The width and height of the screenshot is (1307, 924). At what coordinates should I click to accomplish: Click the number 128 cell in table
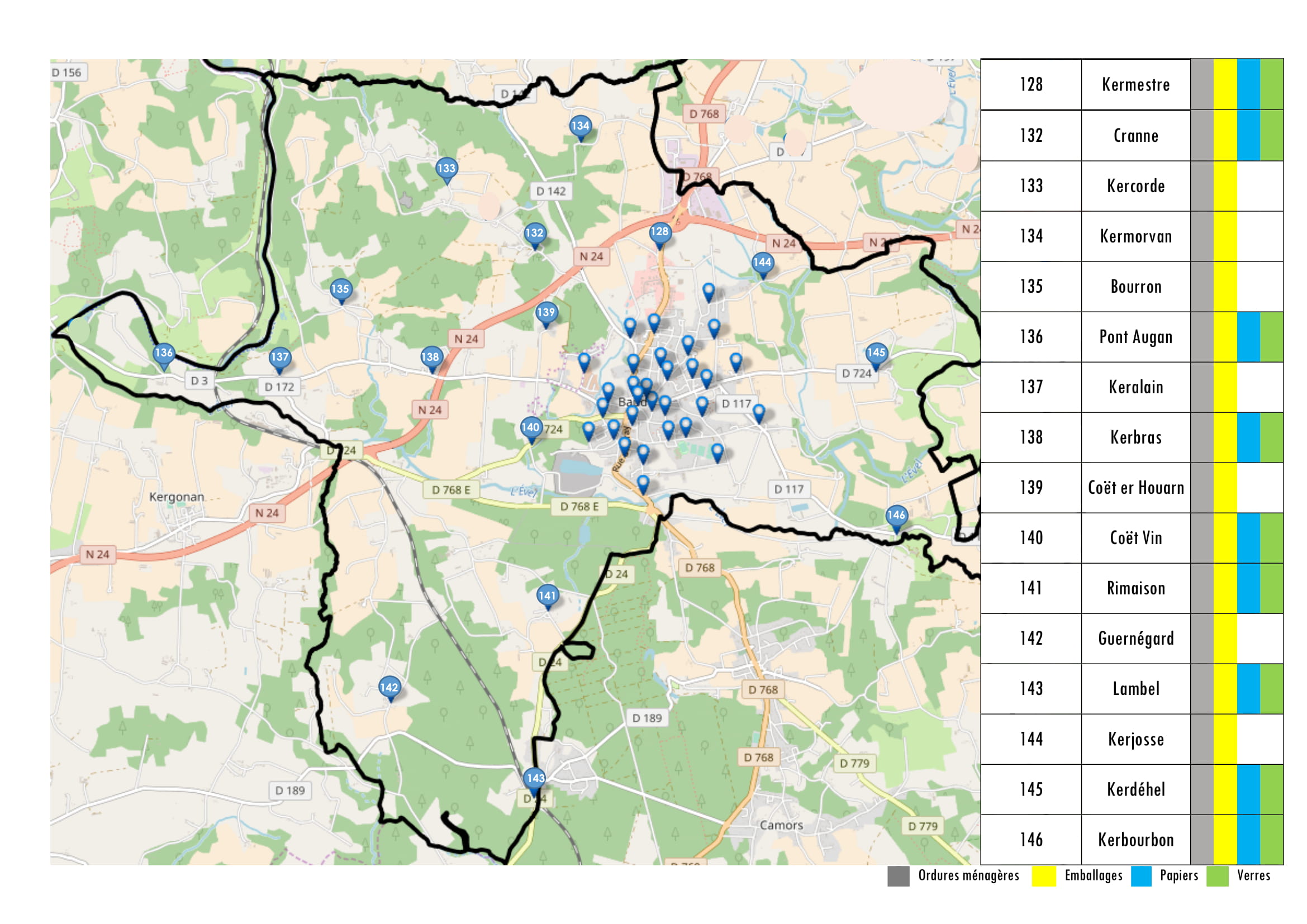tap(1031, 85)
